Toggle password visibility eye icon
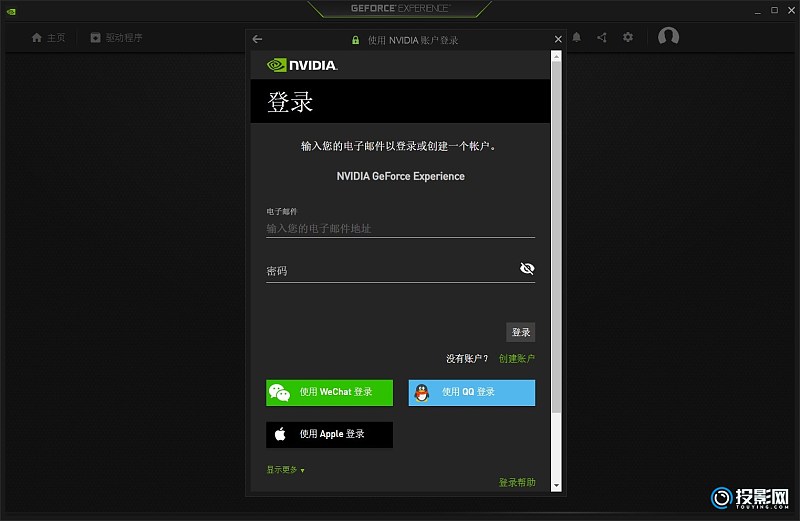Image resolution: width=800 pixels, height=521 pixels. [x=527, y=269]
